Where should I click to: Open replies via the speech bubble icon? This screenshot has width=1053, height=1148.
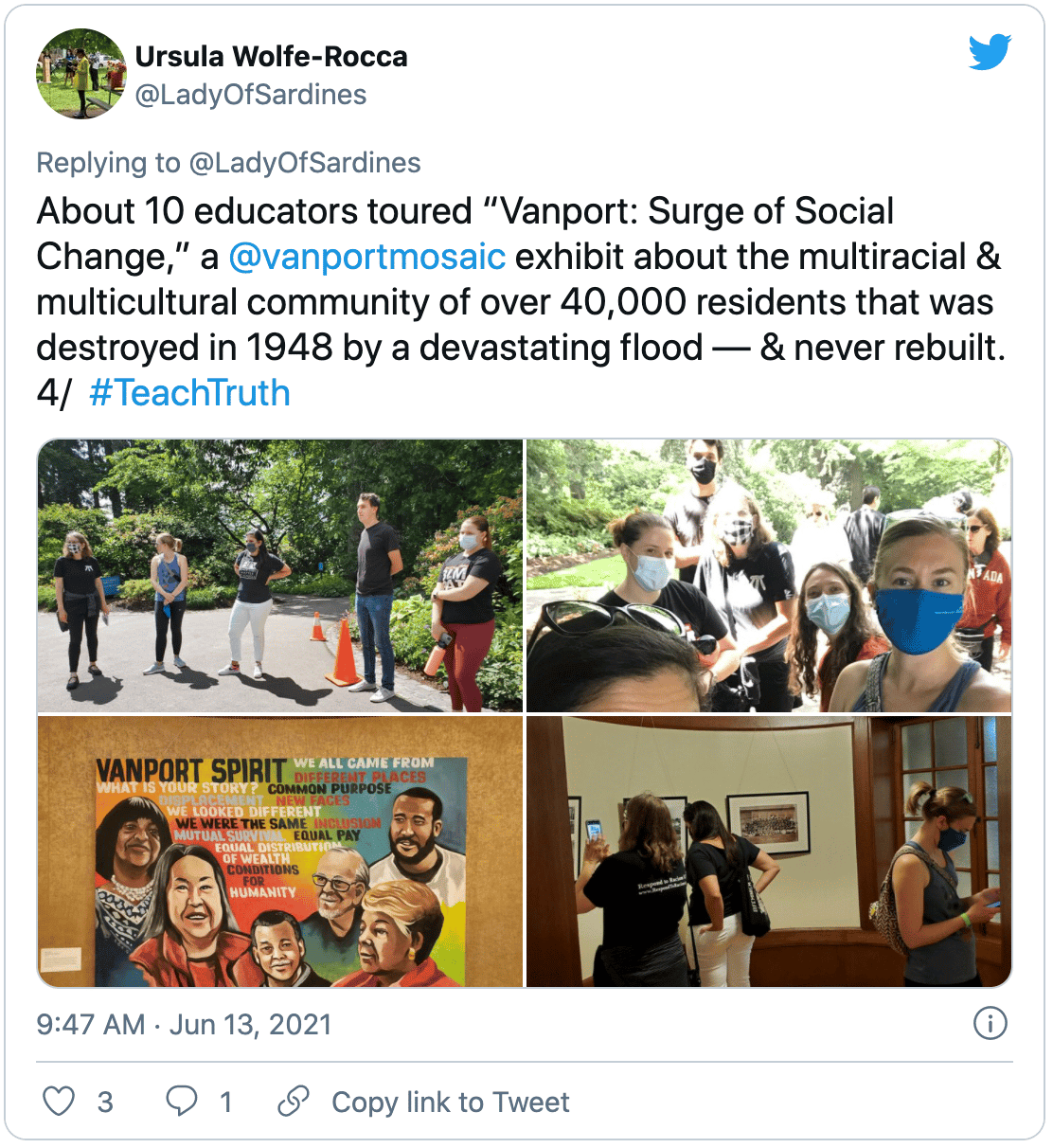click(x=181, y=1101)
